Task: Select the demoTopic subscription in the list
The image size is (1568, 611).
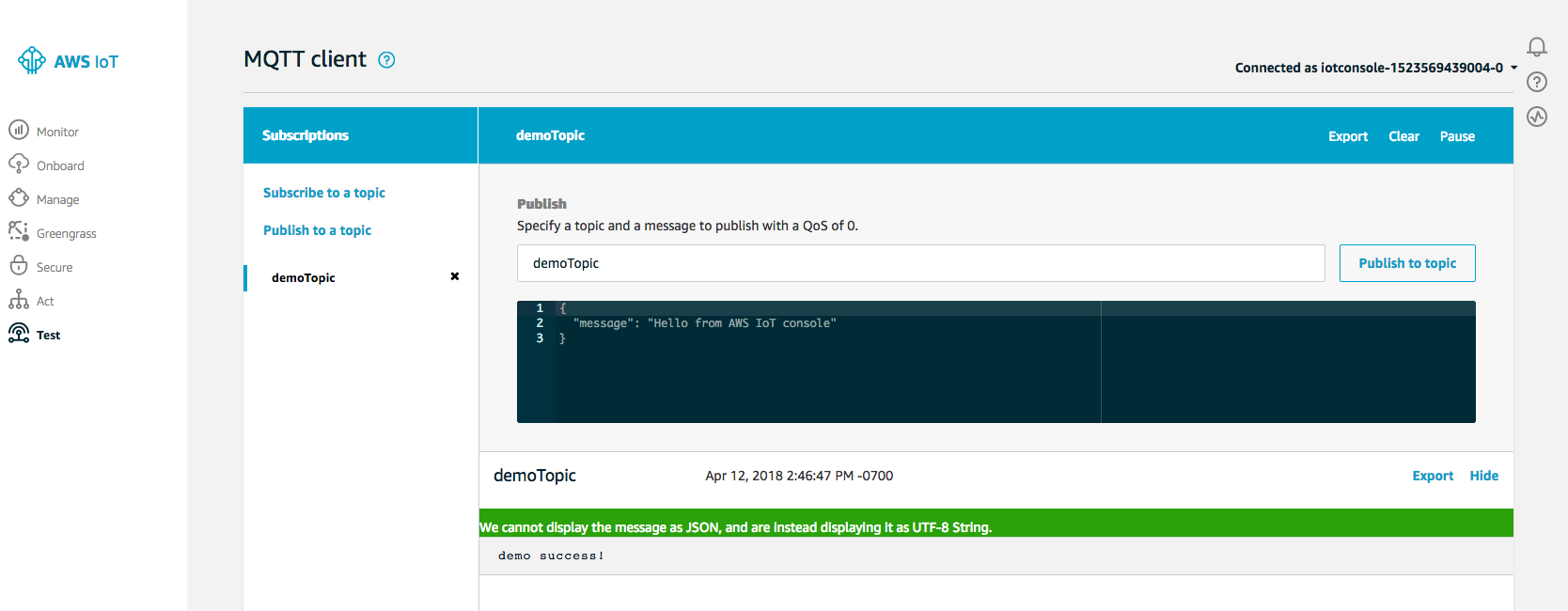Action: (304, 277)
